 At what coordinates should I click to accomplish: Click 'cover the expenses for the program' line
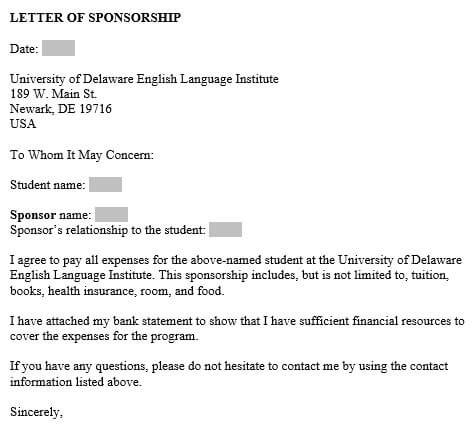(x=104, y=336)
